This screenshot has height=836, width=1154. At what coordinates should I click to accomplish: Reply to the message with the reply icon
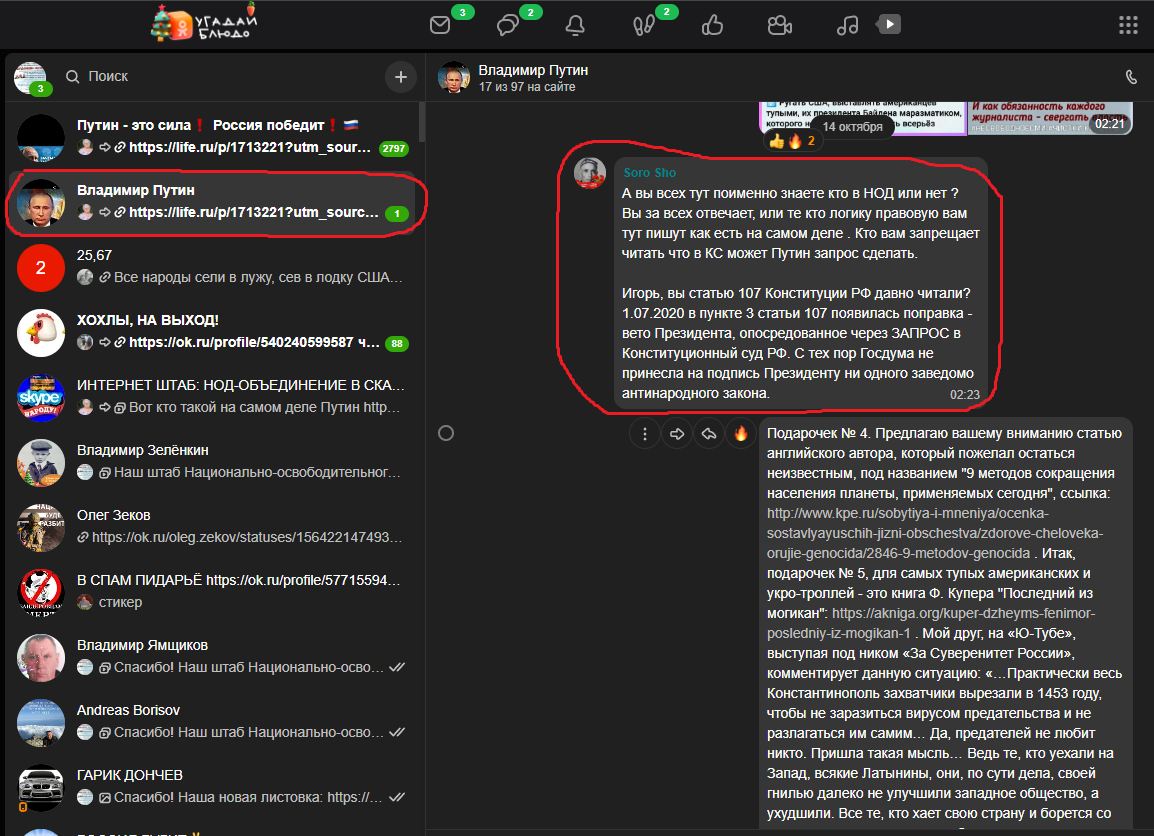coord(709,434)
